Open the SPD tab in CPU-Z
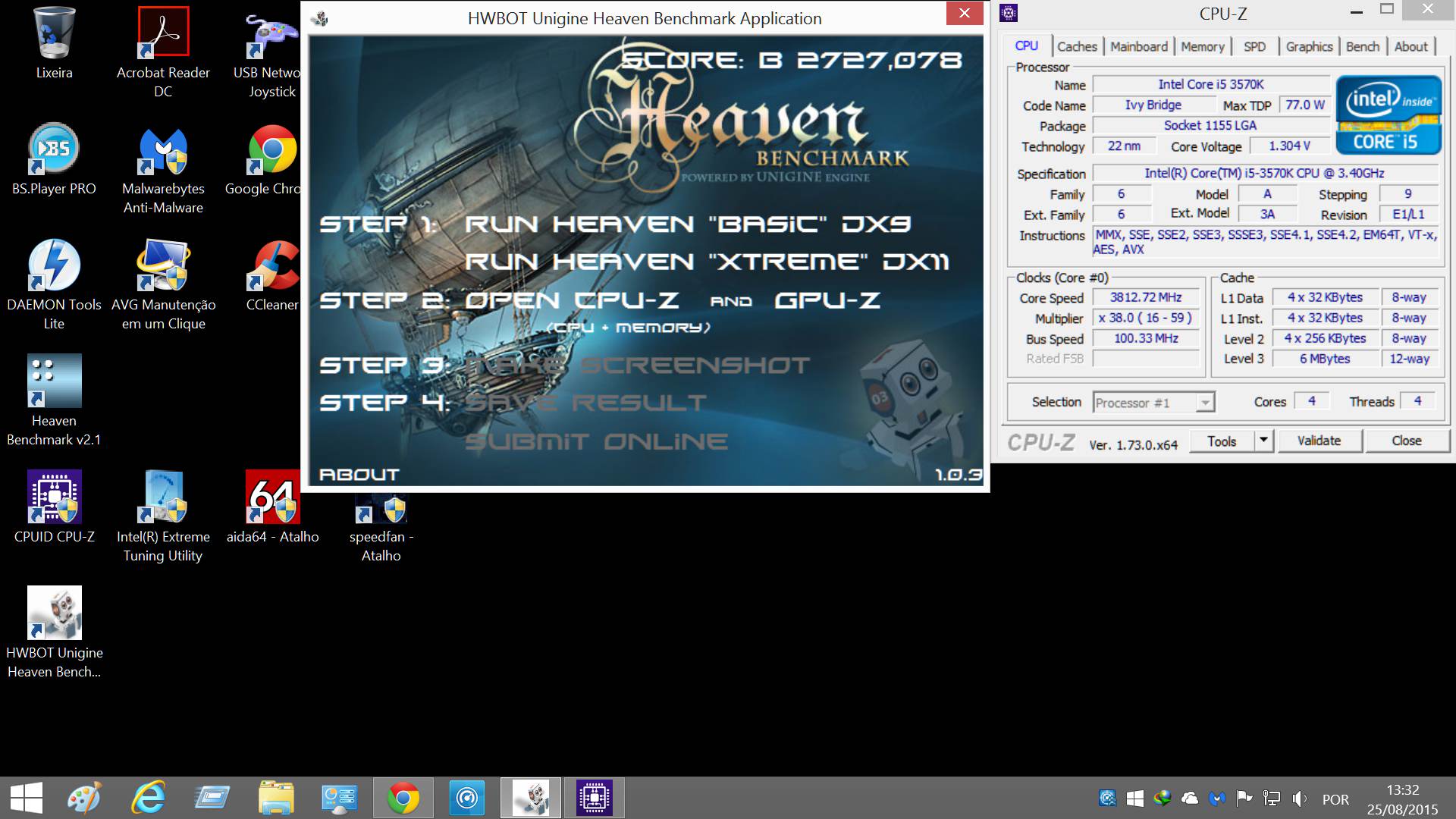Image resolution: width=1456 pixels, height=819 pixels. click(x=1254, y=46)
